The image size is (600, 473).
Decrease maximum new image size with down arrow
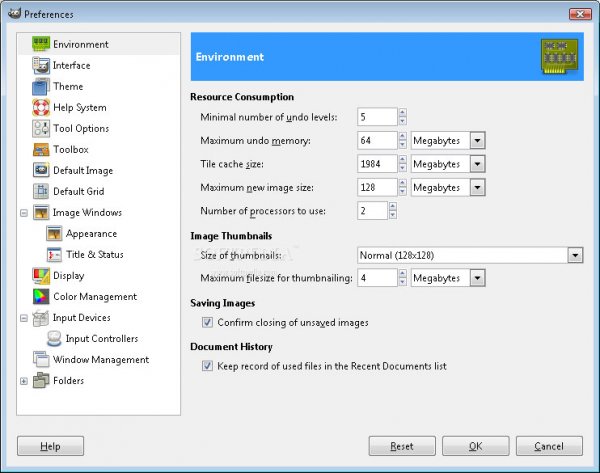click(402, 192)
